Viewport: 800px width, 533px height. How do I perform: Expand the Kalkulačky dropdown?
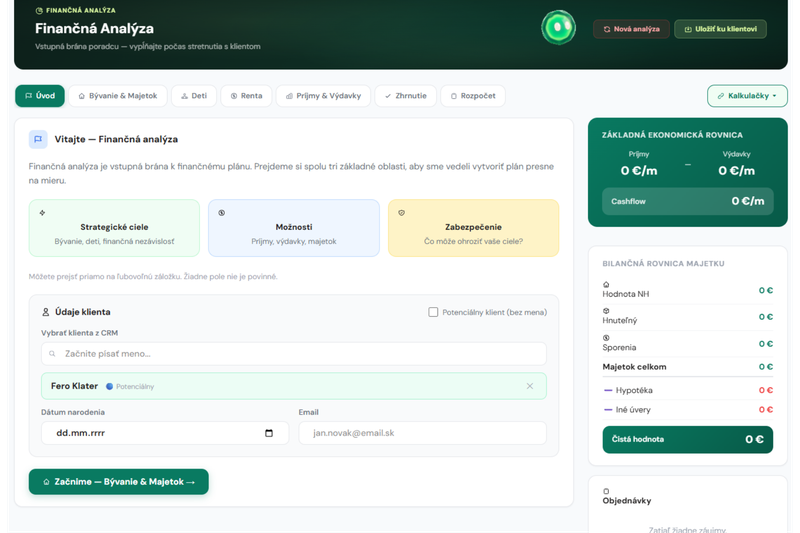pyautogui.click(x=747, y=96)
